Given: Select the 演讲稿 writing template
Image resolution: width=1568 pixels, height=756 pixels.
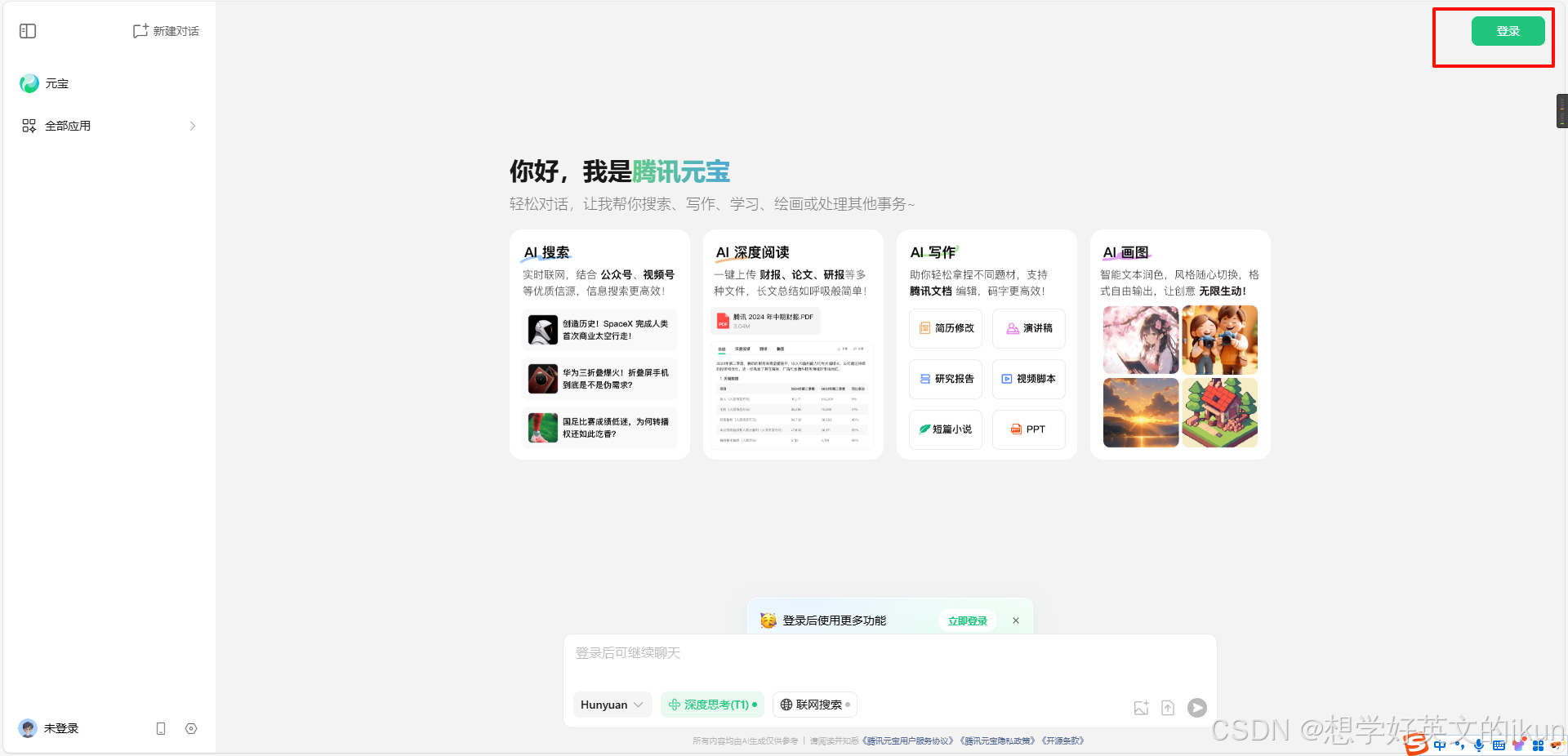Looking at the screenshot, I should tap(1029, 328).
